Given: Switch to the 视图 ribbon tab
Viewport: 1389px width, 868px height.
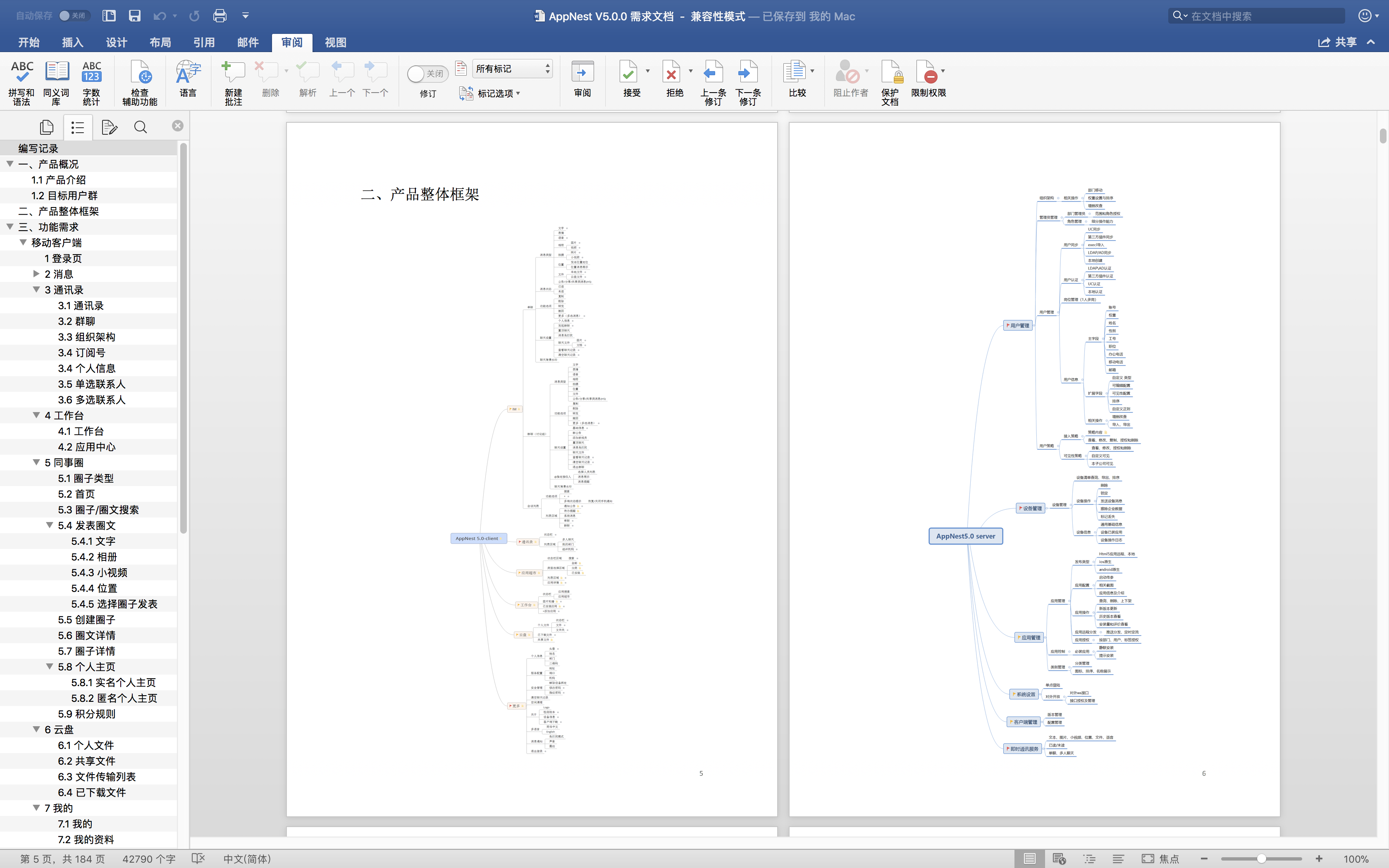Looking at the screenshot, I should tap(335, 43).
